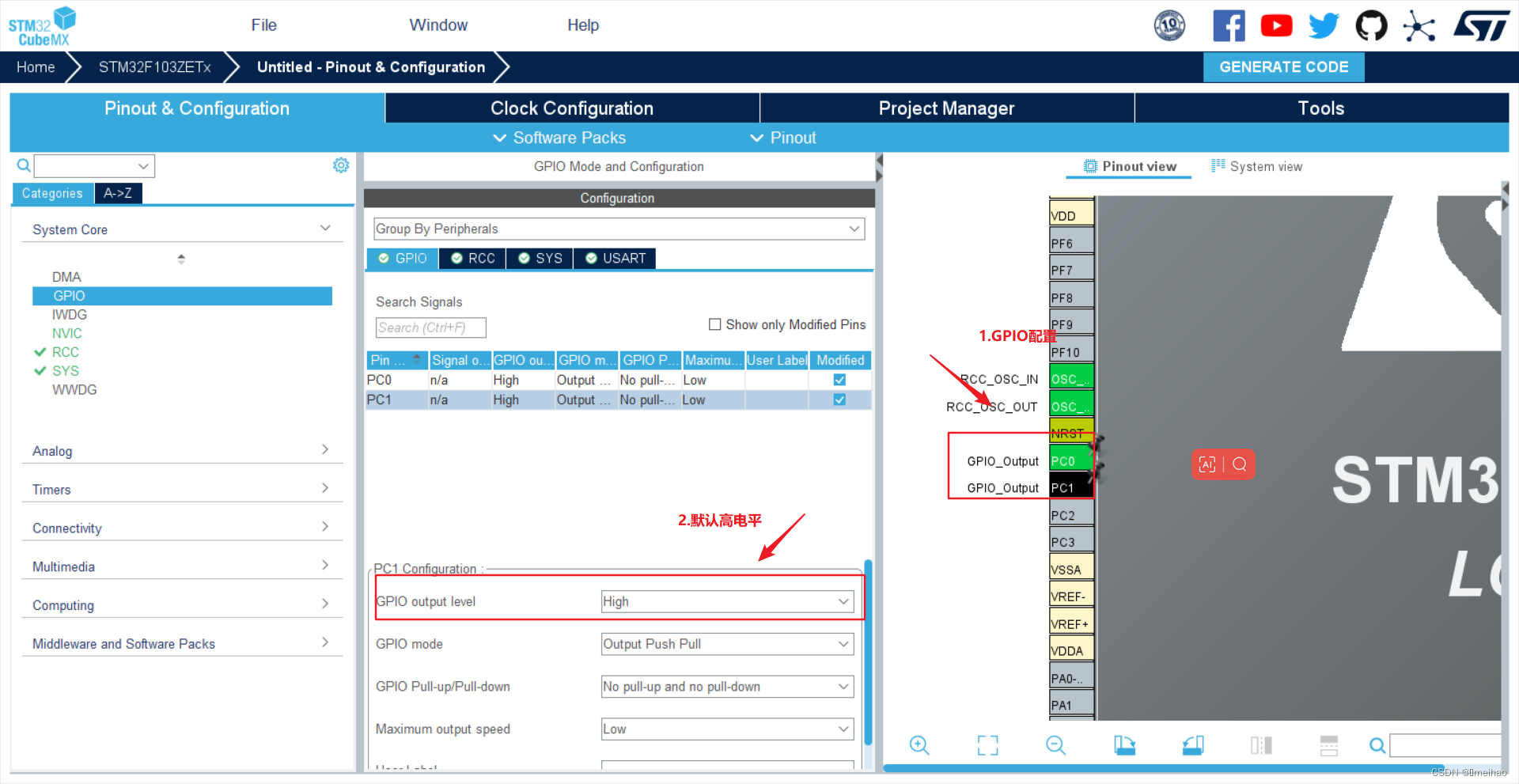
Task: Switch to the Tools tab
Action: 1321,108
